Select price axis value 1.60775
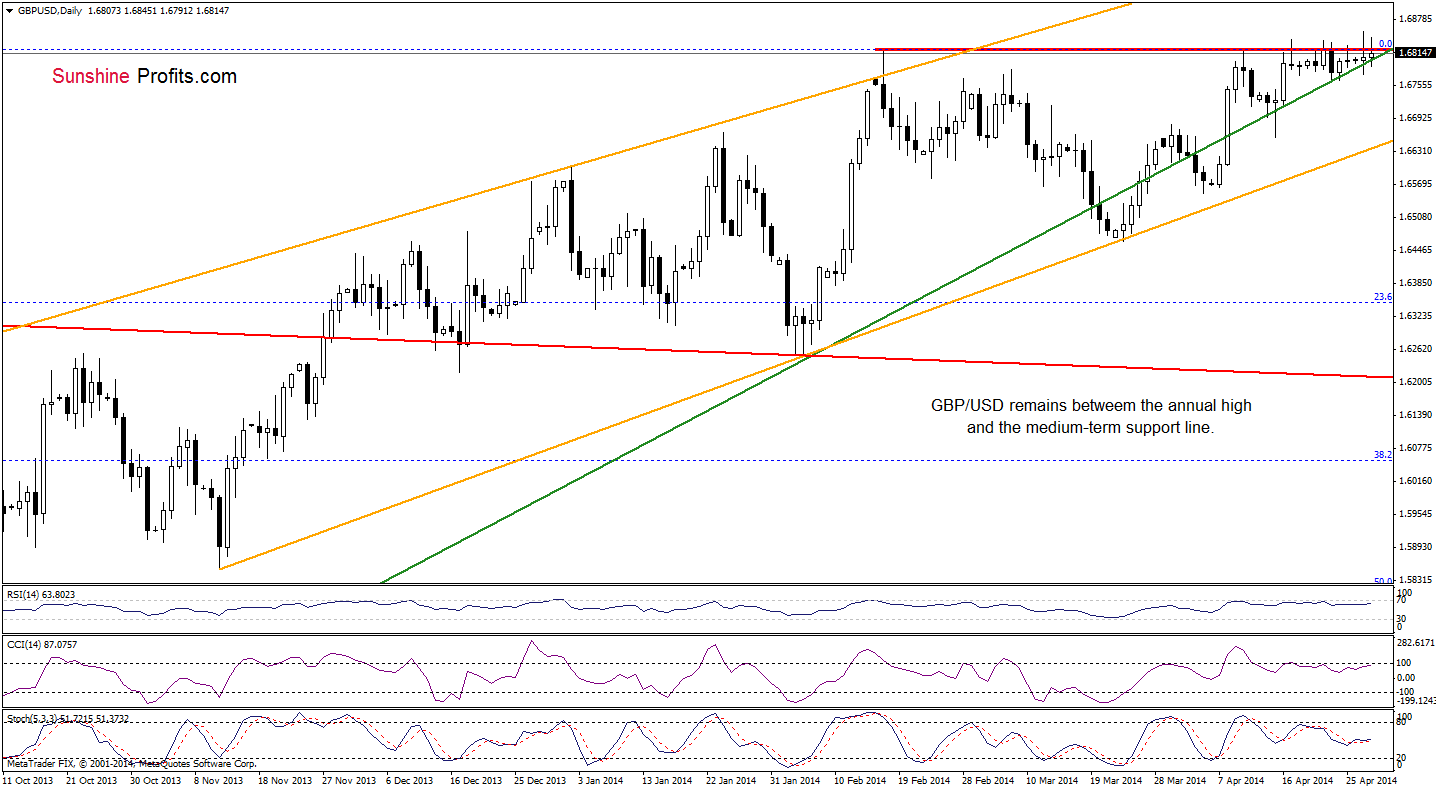The image size is (1436, 789). click(1416, 448)
